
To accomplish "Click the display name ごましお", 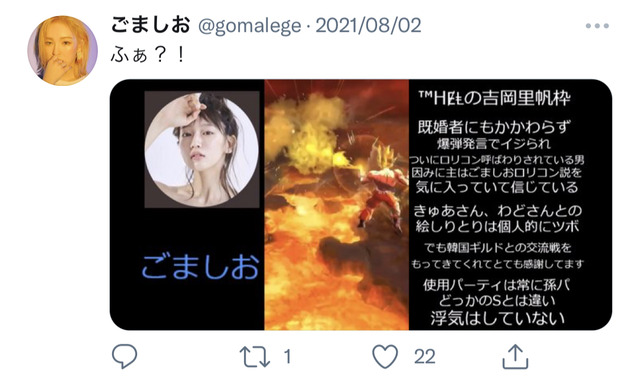I will point(151,25).
